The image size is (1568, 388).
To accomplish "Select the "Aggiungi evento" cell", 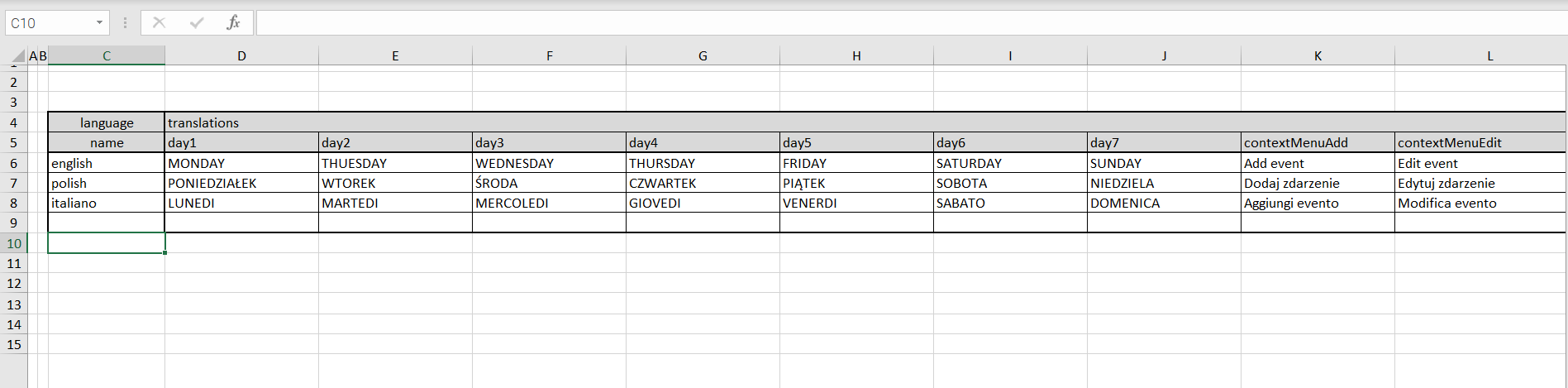I will pos(1317,203).
